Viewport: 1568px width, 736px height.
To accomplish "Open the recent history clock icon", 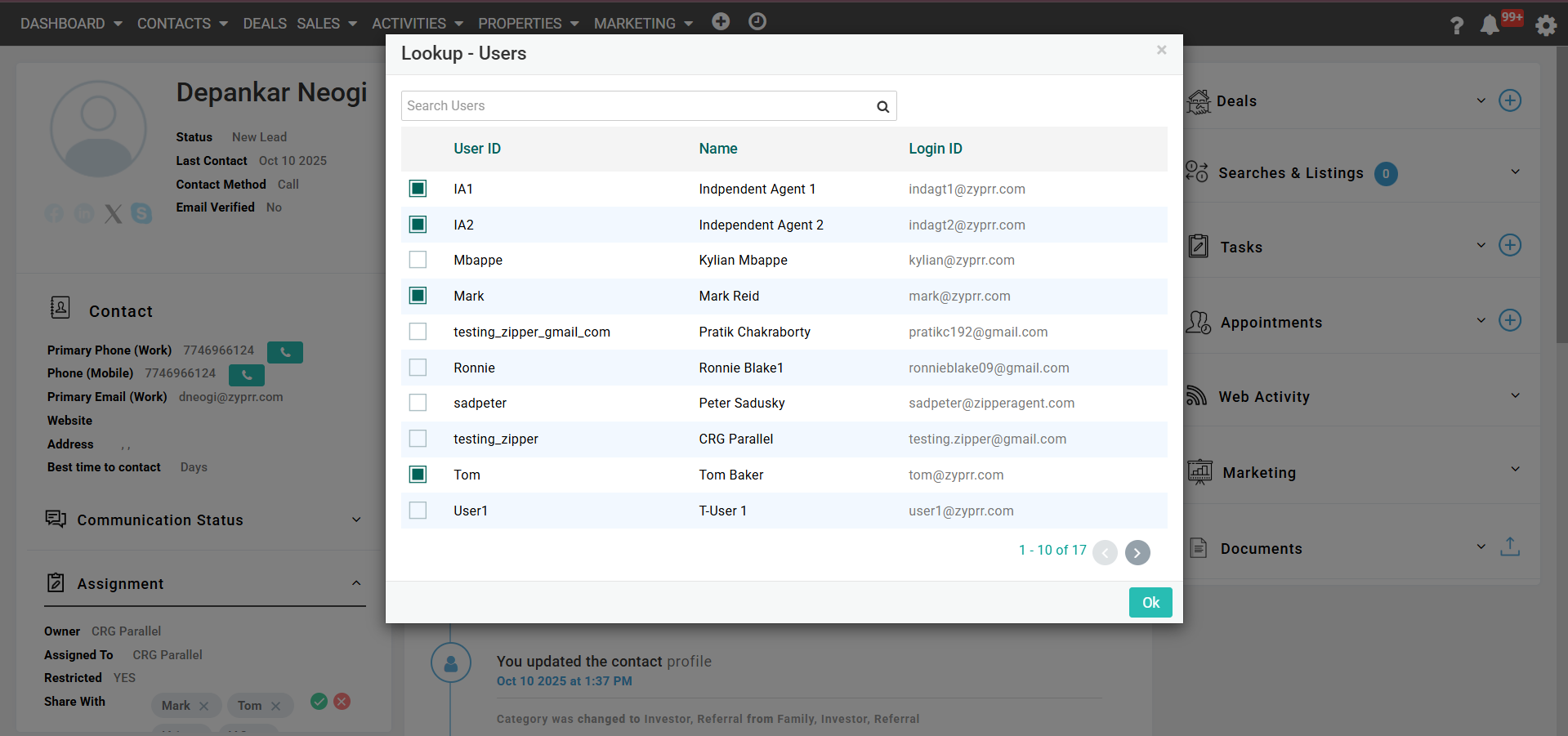I will click(757, 22).
